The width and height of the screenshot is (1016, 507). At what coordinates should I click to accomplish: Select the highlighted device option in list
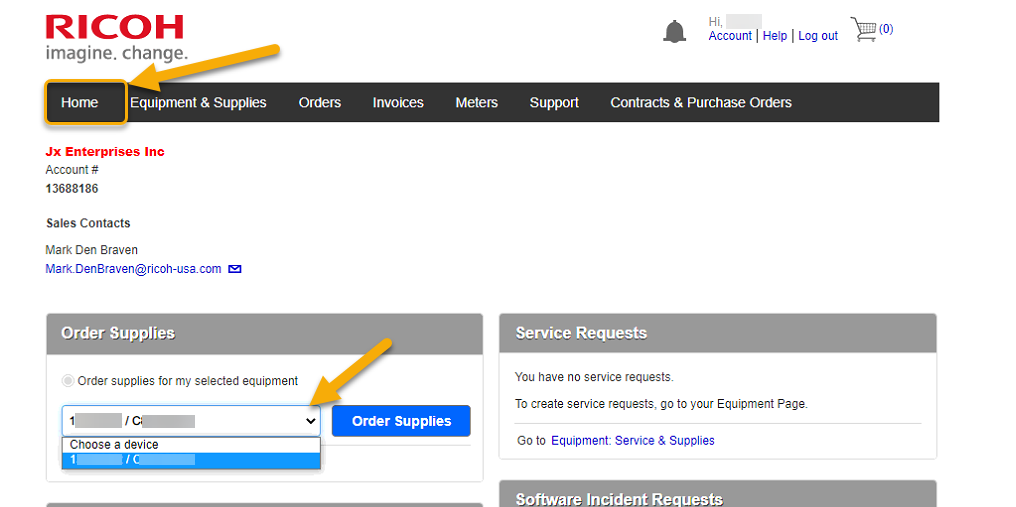tap(191, 460)
